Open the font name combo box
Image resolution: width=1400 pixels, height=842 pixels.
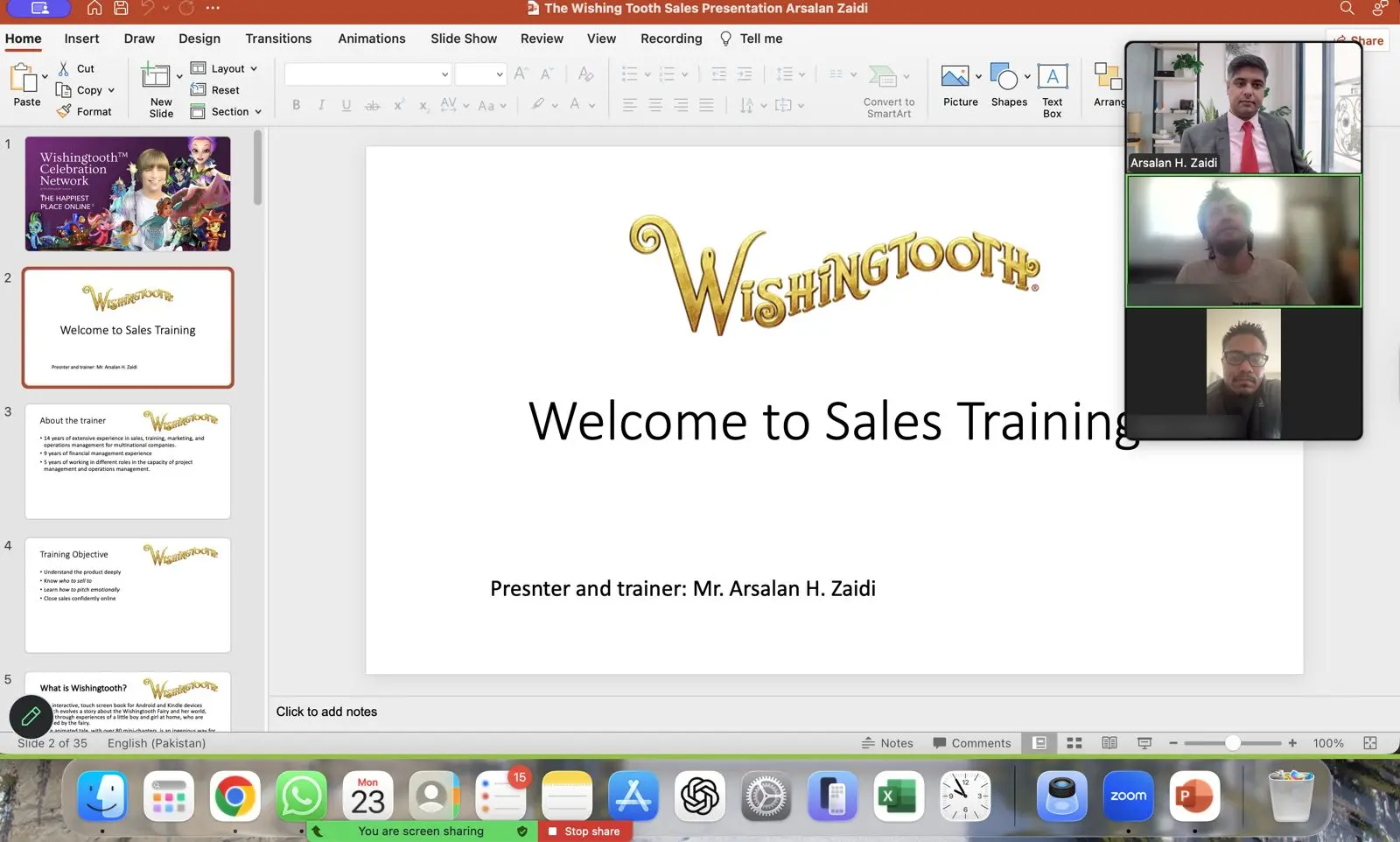click(x=367, y=74)
